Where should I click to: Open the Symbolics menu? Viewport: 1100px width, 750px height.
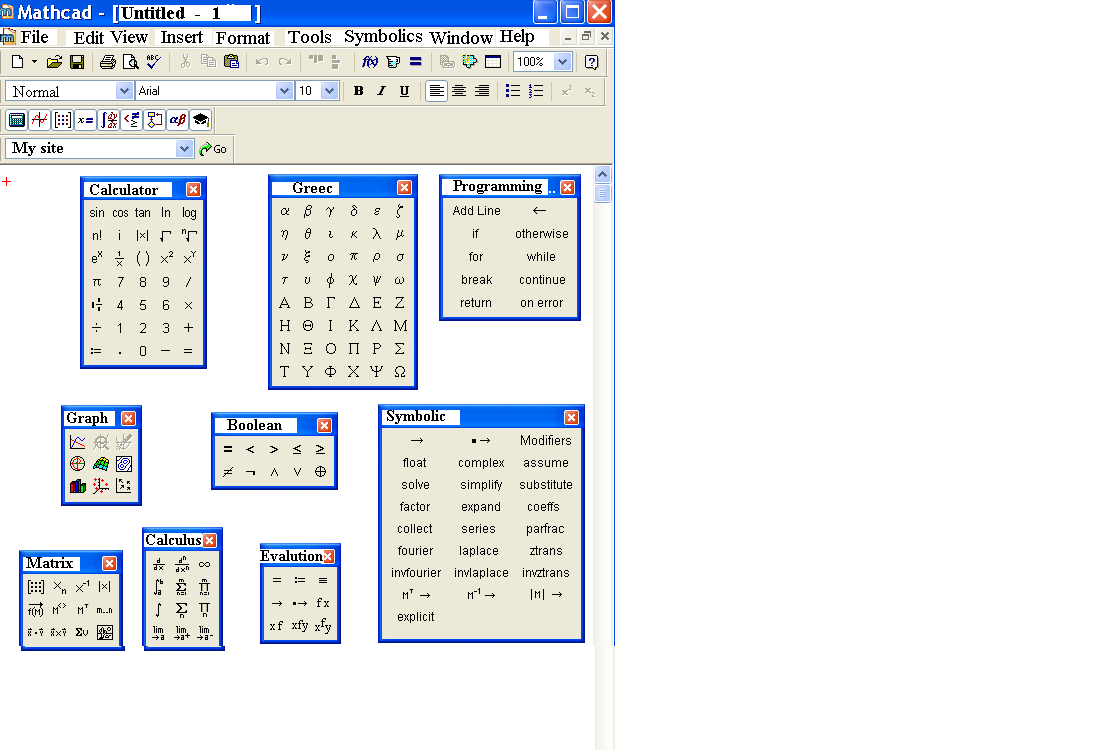(x=383, y=36)
